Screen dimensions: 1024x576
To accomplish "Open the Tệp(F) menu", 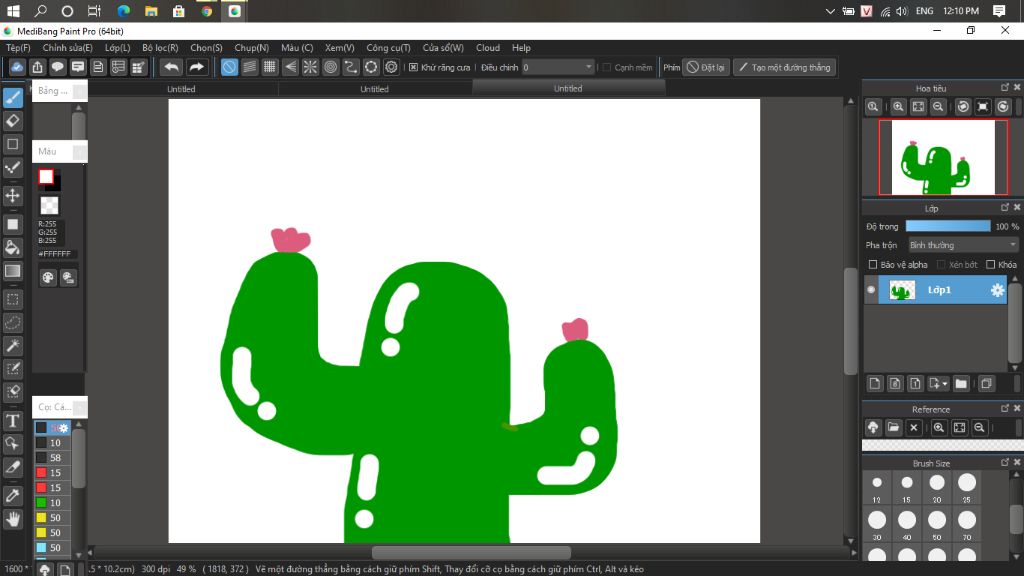I will point(18,48).
